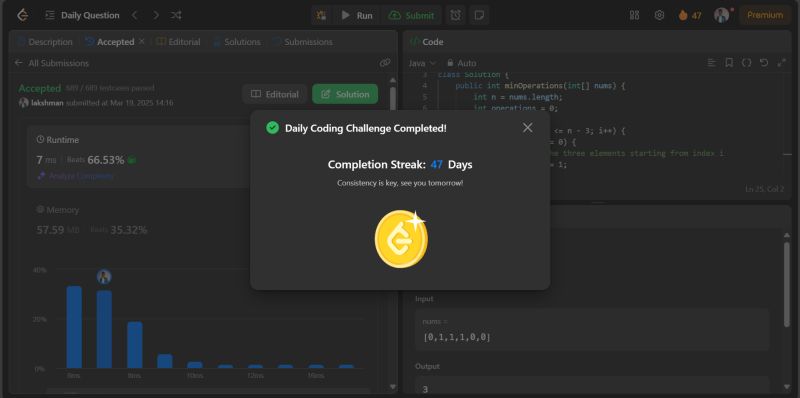Close the Accepted tab
The width and height of the screenshot is (800, 398).
142,41
